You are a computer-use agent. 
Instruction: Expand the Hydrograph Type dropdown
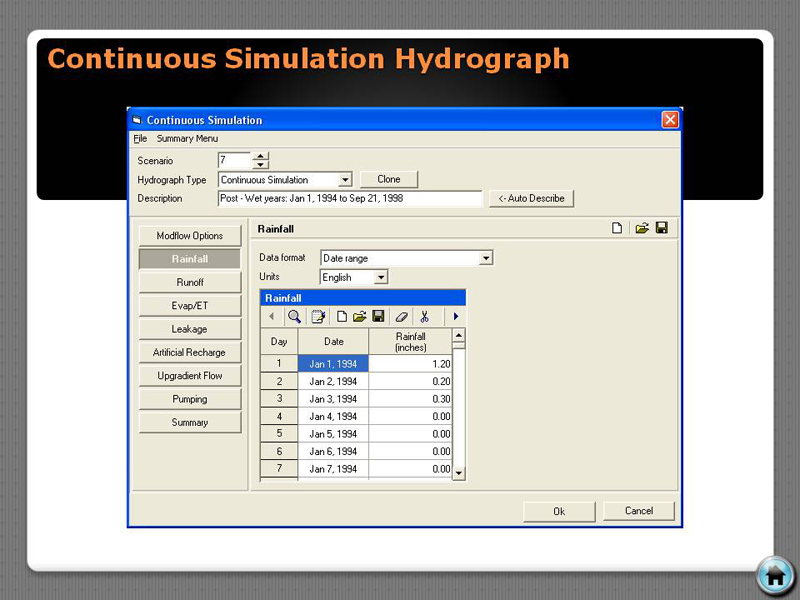point(345,180)
